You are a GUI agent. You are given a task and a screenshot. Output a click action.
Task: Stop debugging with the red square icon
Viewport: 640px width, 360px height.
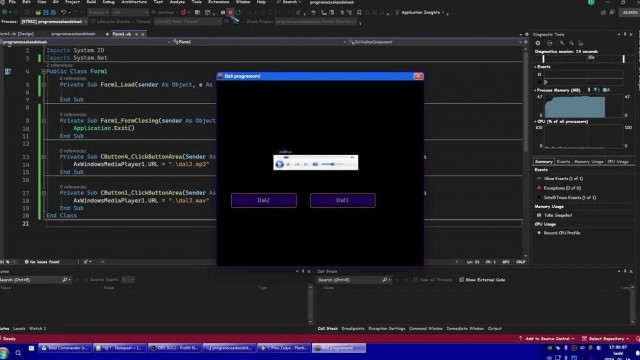pyautogui.click(x=230, y=13)
